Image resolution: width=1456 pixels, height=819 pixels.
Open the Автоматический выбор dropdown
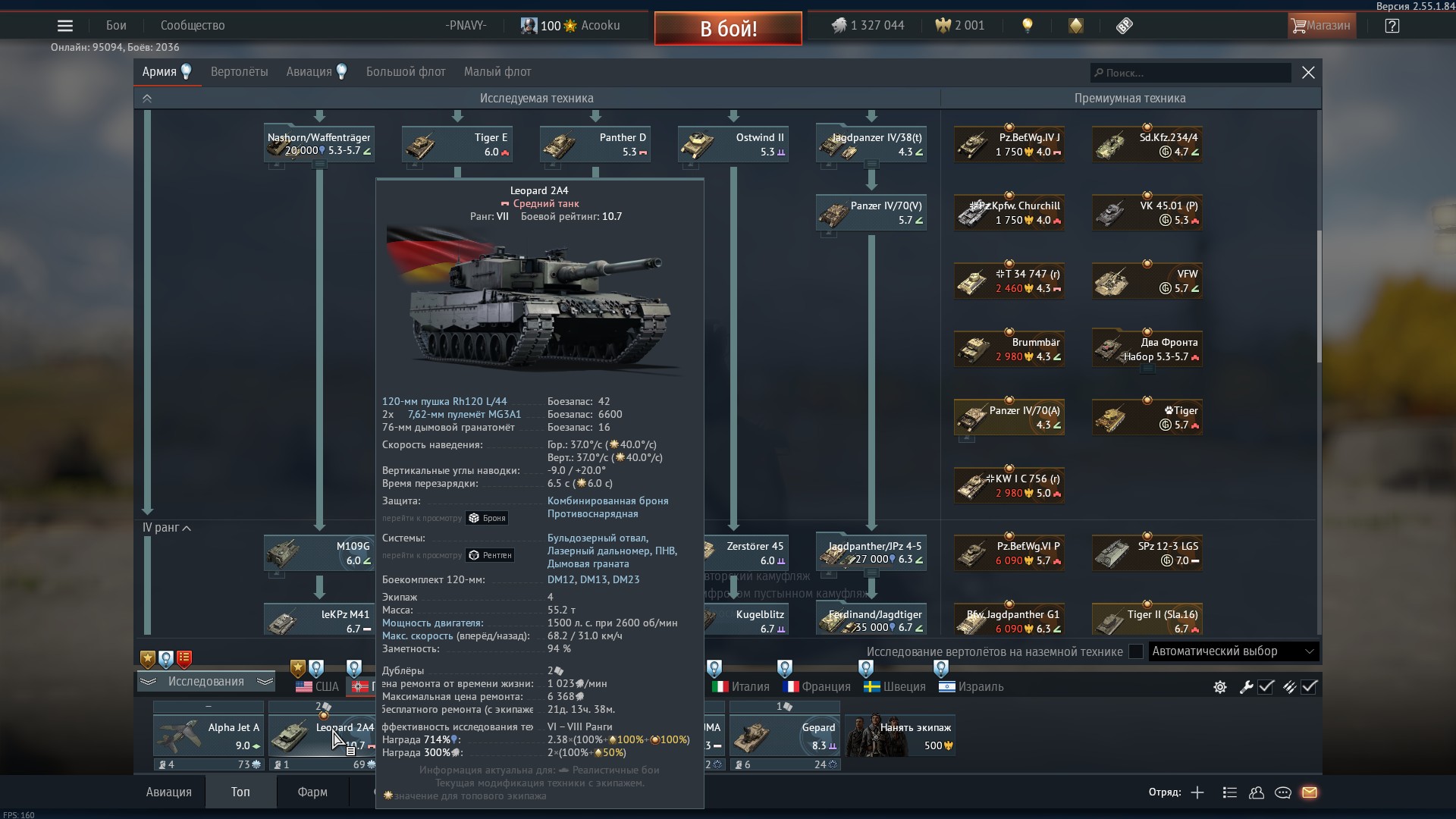tap(1233, 651)
